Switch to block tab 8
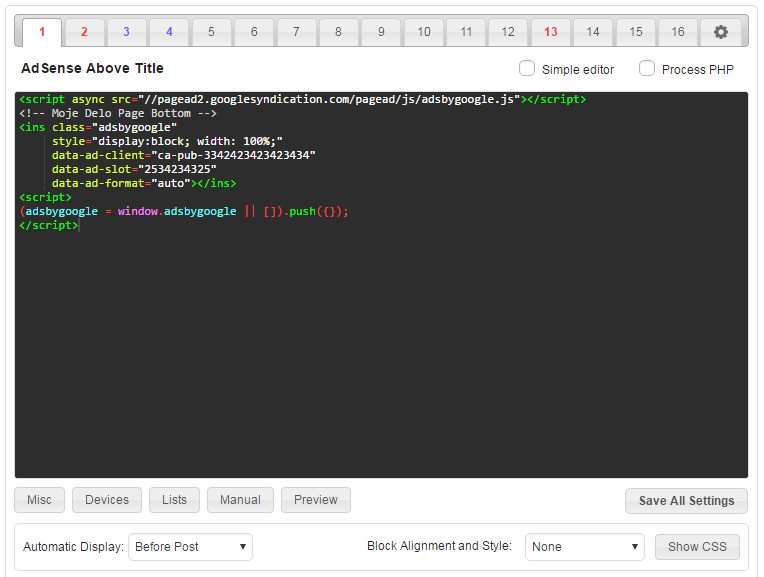764x577 pixels. coord(339,32)
